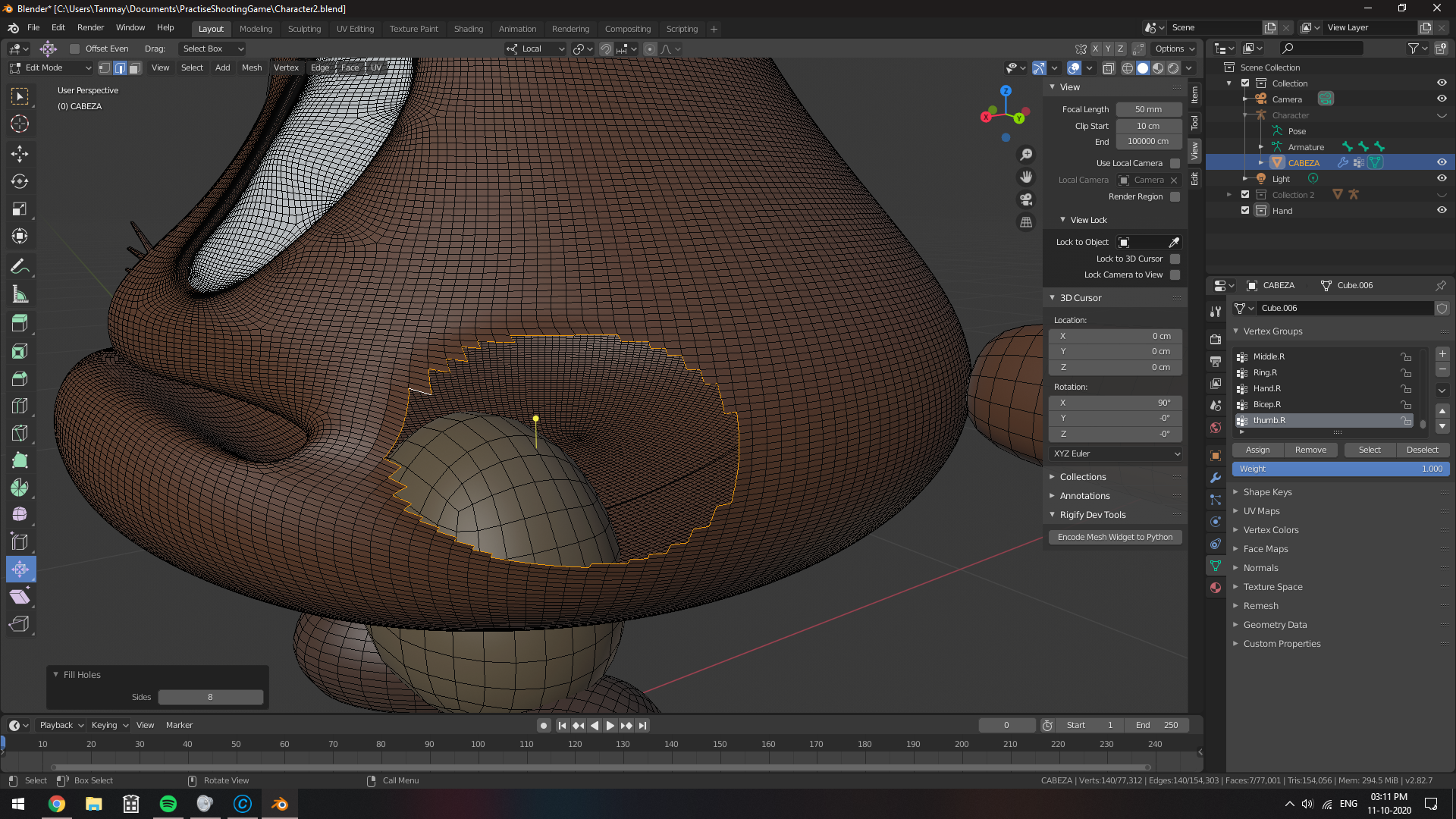Open the XYZ Euler rotation mode dropdown
The height and width of the screenshot is (819, 1456).
click(1116, 453)
